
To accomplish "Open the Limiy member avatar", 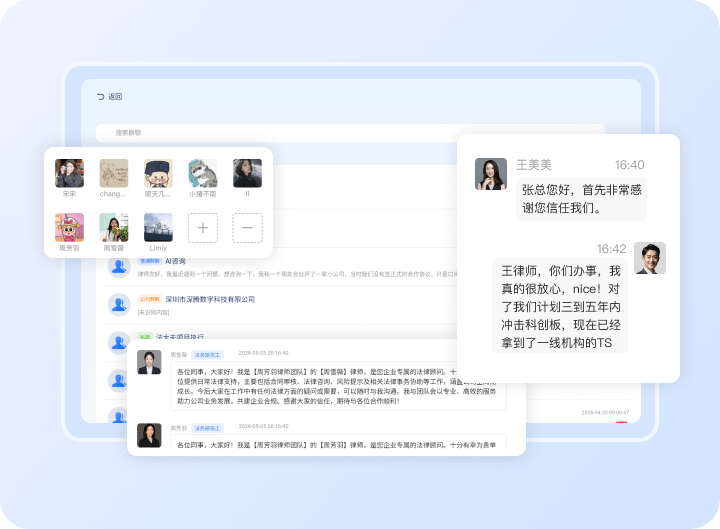I will click(x=158, y=227).
